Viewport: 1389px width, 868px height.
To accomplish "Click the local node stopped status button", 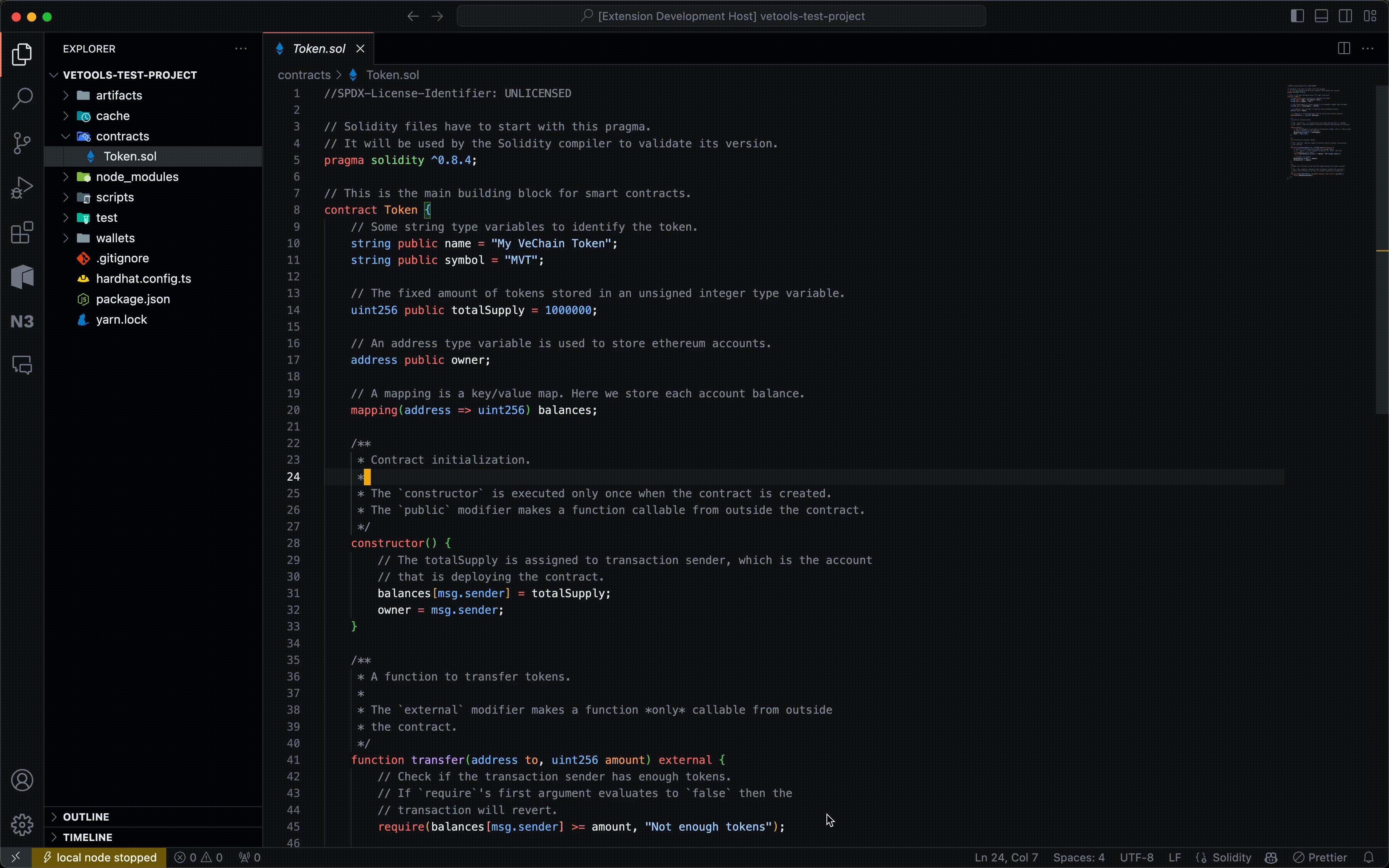I will click(x=99, y=857).
